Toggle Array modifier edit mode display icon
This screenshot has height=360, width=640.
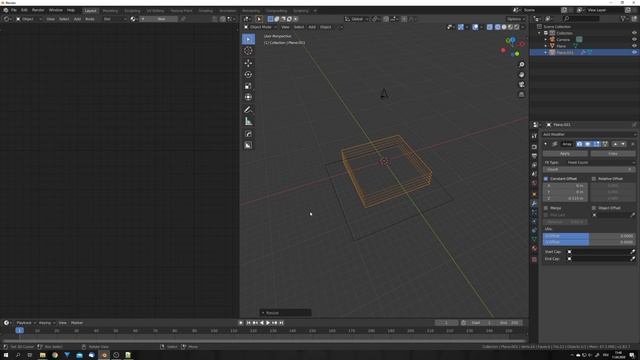[x=597, y=144]
